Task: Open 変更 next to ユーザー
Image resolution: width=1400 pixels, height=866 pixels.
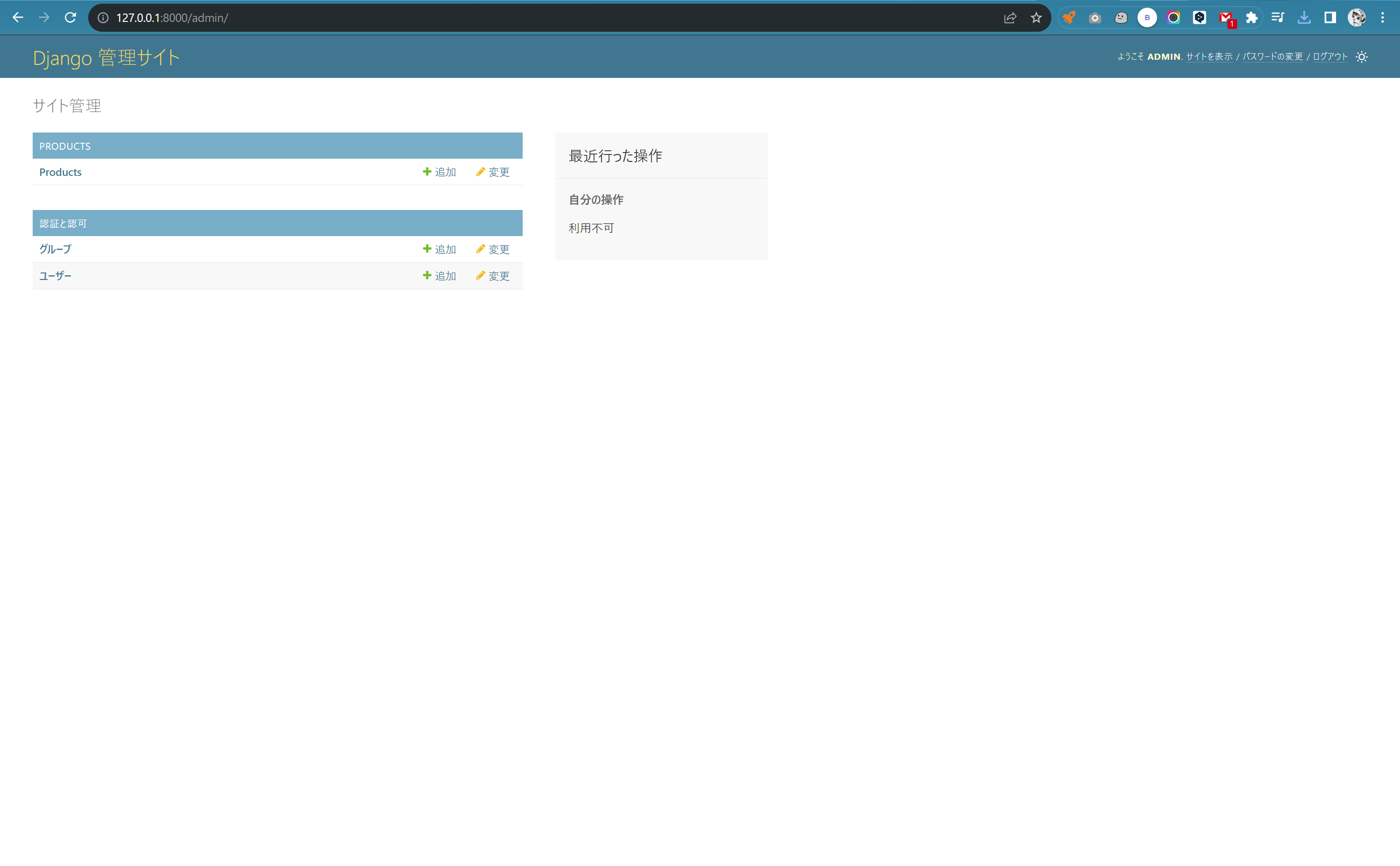Action: [493, 275]
